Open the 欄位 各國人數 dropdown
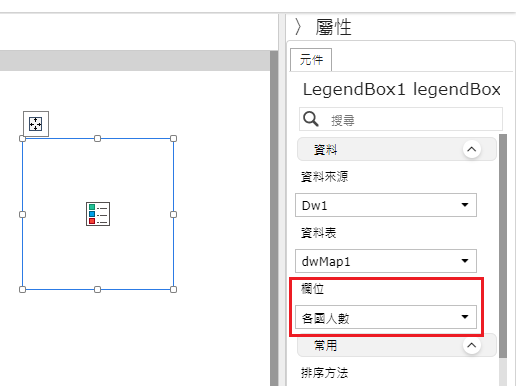 point(386,317)
